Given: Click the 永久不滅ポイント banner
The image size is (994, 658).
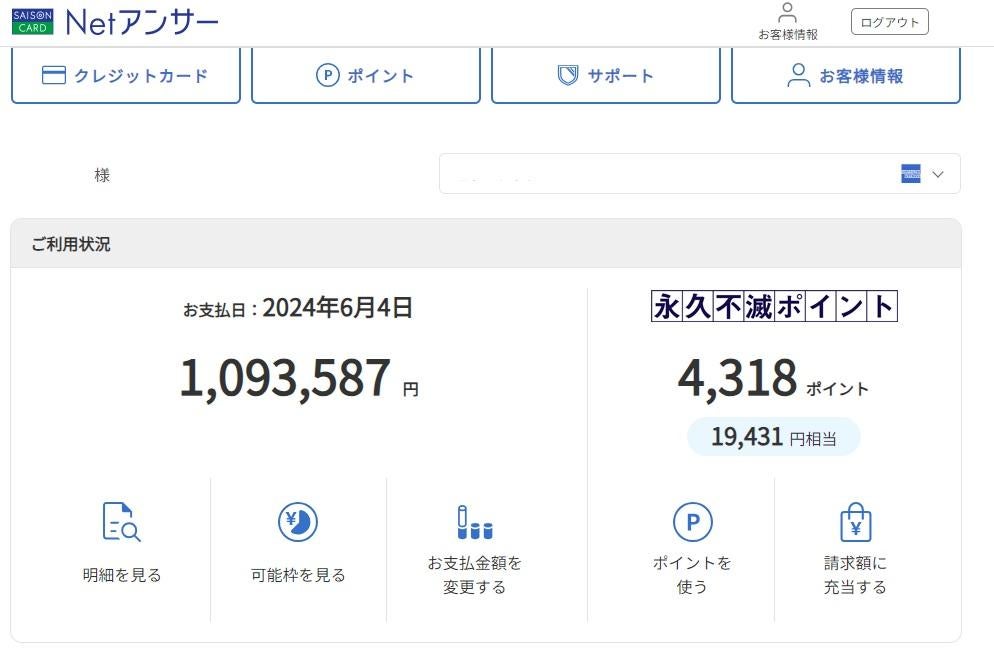Looking at the screenshot, I should coord(774,306).
